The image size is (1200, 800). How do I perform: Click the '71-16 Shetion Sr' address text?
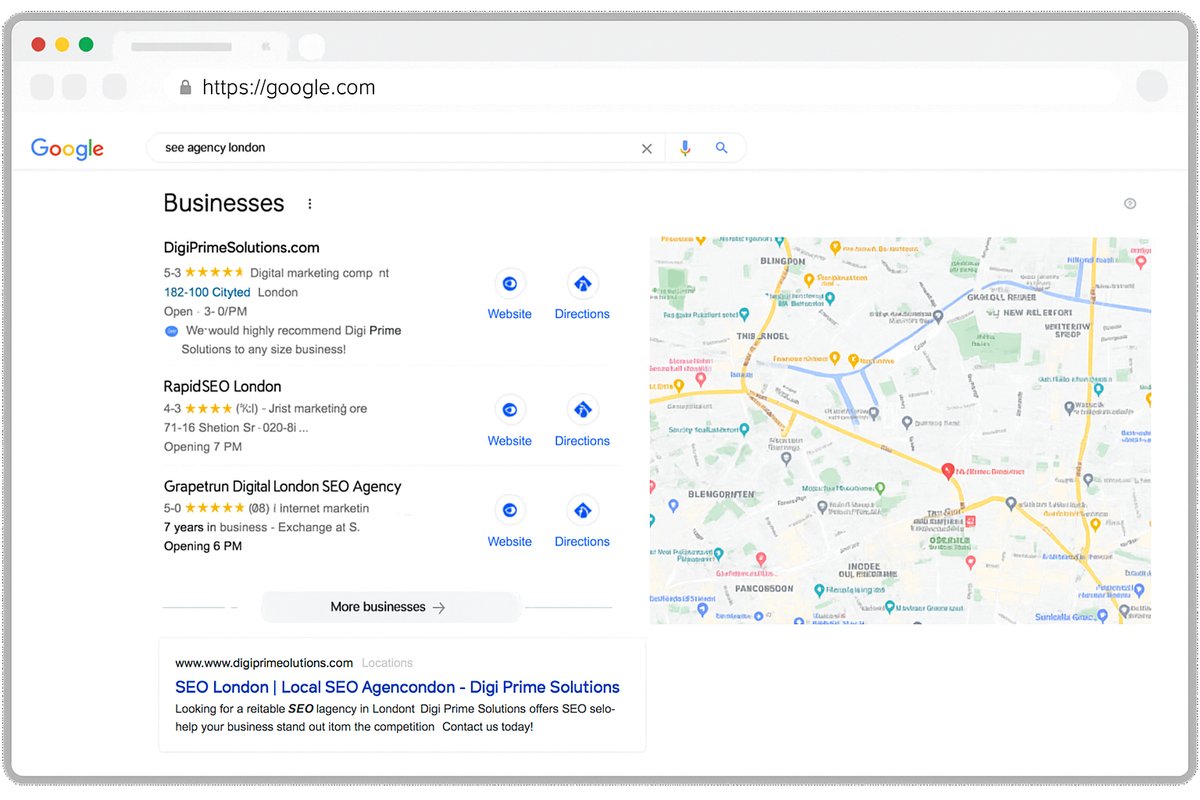[x=208, y=427]
